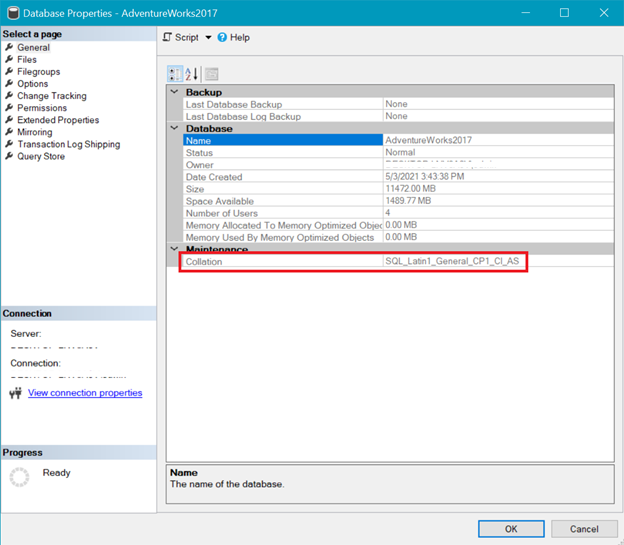This screenshot has width=624, height=545.
Task: Click the wrench icon beside Transaction Log Shipping
Action: point(9,144)
